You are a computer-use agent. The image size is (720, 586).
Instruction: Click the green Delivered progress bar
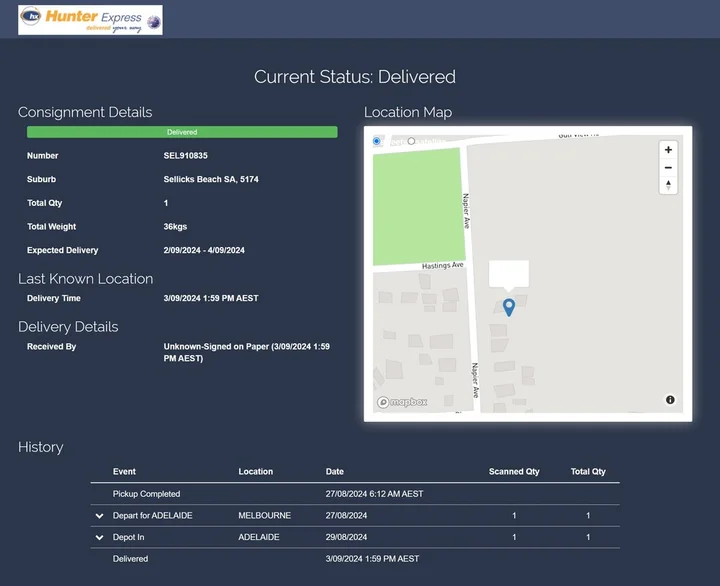pyautogui.click(x=182, y=132)
